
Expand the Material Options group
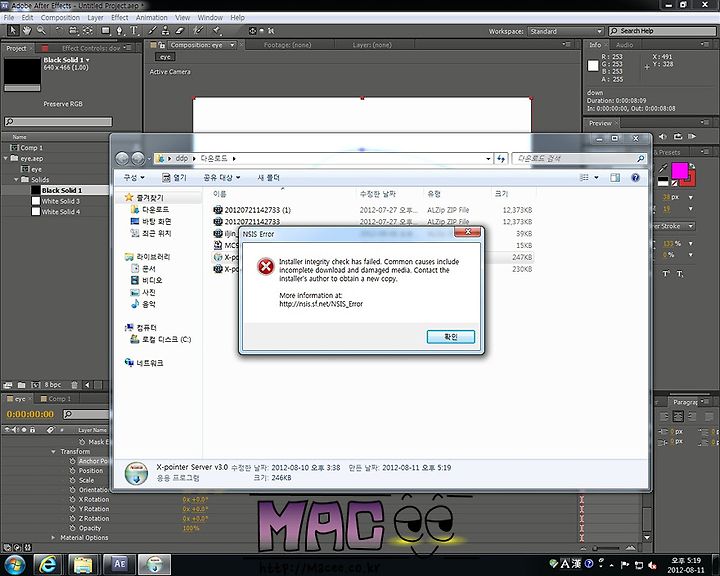coord(54,537)
